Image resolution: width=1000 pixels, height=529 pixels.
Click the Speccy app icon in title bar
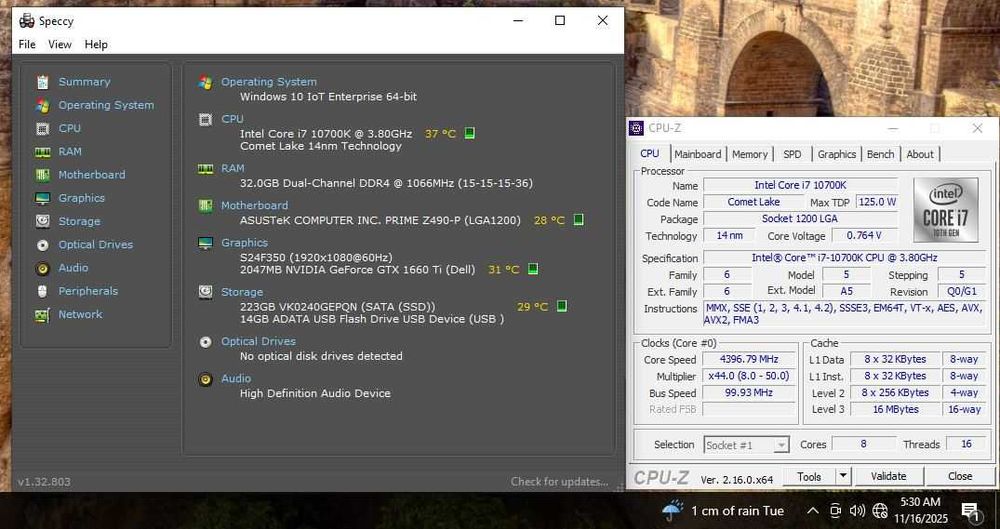coord(27,21)
